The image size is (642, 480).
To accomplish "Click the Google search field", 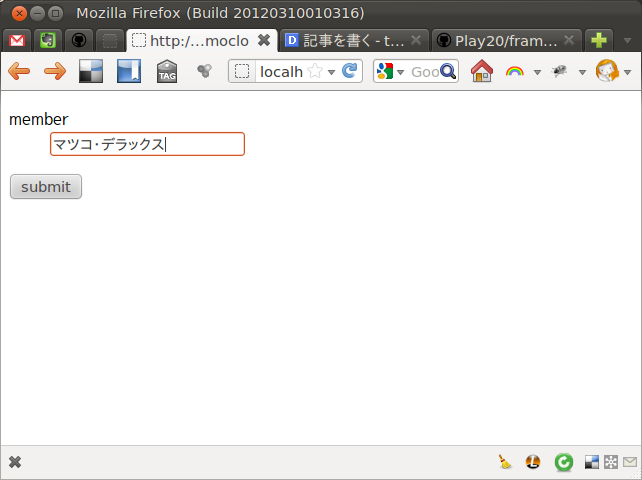I will pyautogui.click(x=424, y=72).
